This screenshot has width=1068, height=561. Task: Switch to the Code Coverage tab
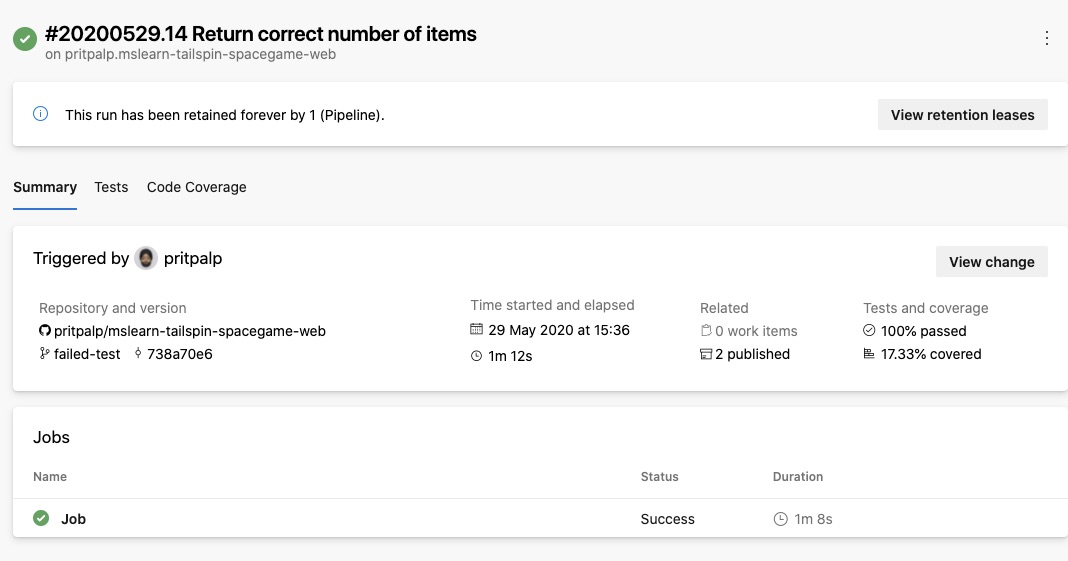(197, 187)
